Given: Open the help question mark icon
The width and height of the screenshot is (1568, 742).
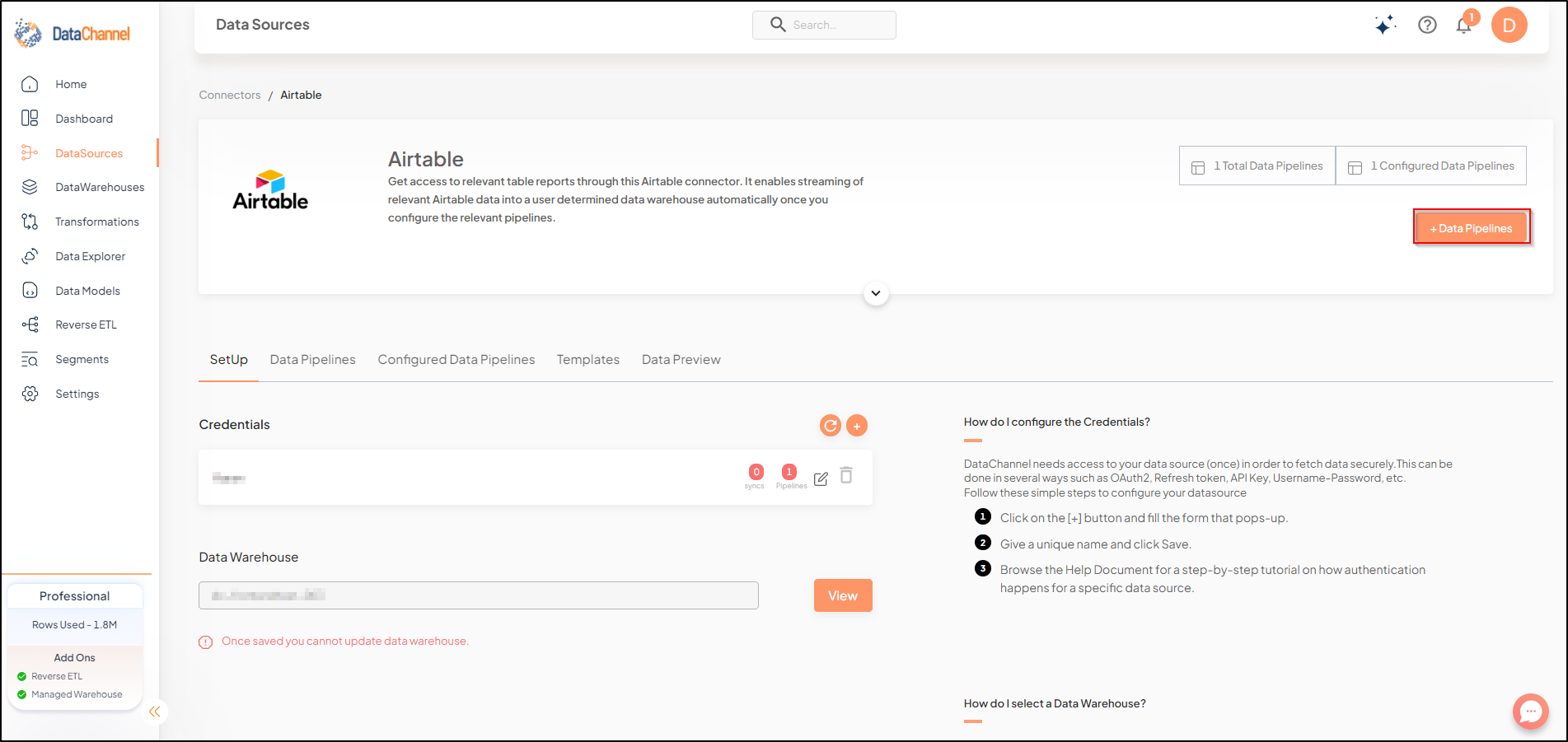Looking at the screenshot, I should (1427, 25).
